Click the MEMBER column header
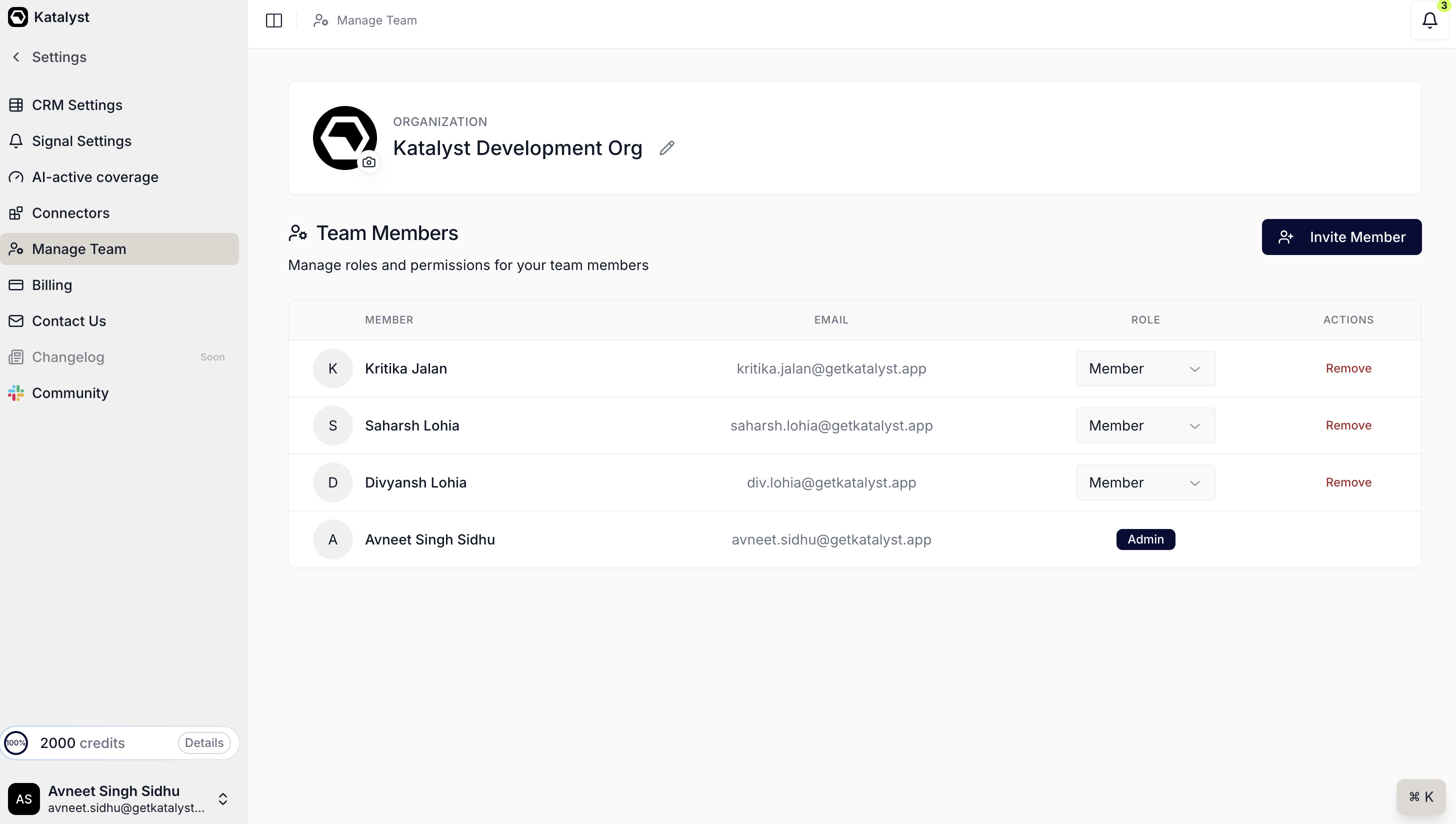The width and height of the screenshot is (1456, 824). [389, 320]
